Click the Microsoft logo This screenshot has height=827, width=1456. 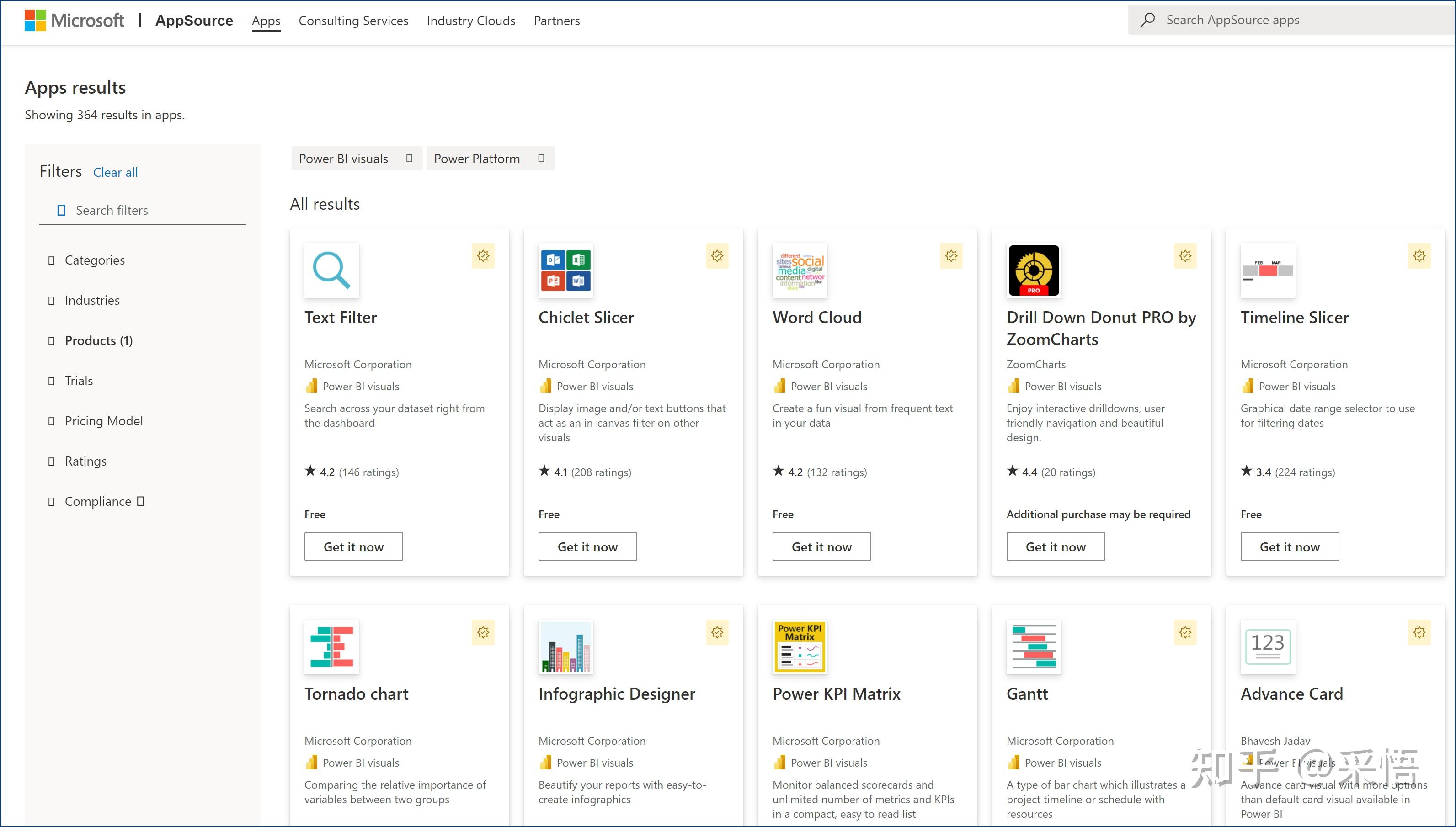coord(75,21)
